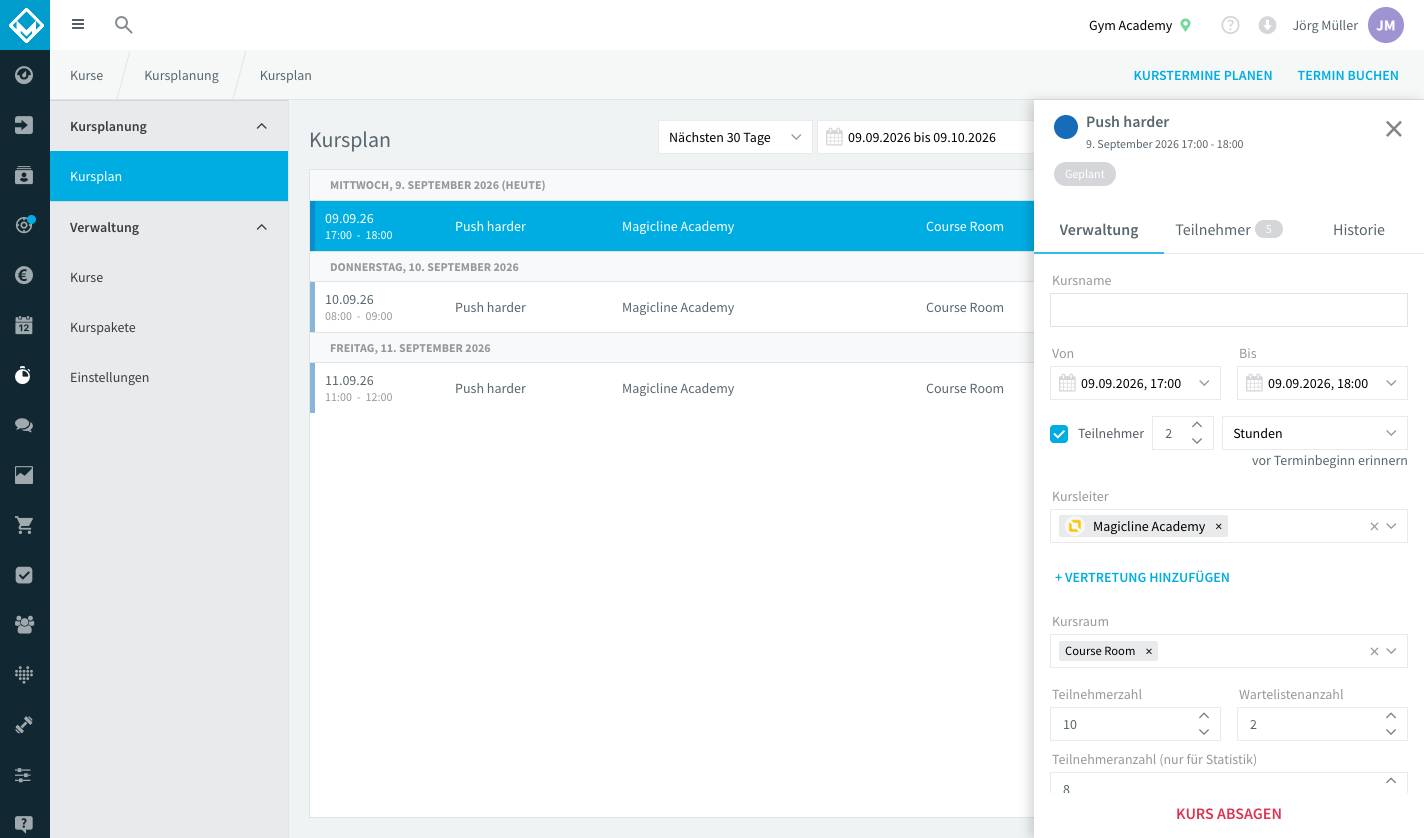This screenshot has width=1424, height=838.
Task: Close the Push harder detail panel
Action: click(x=1394, y=128)
